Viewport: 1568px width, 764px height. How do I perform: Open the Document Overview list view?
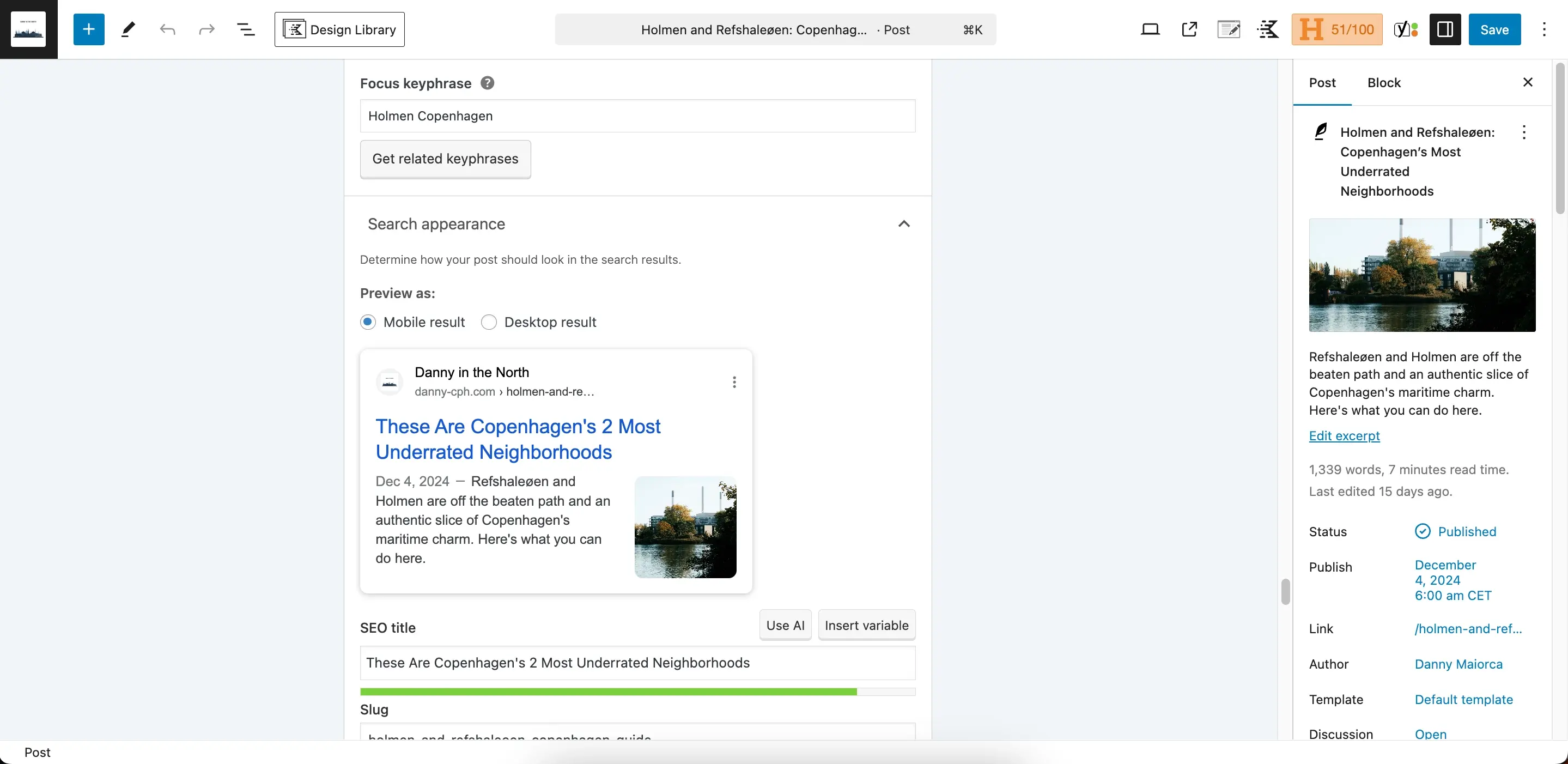click(x=245, y=29)
